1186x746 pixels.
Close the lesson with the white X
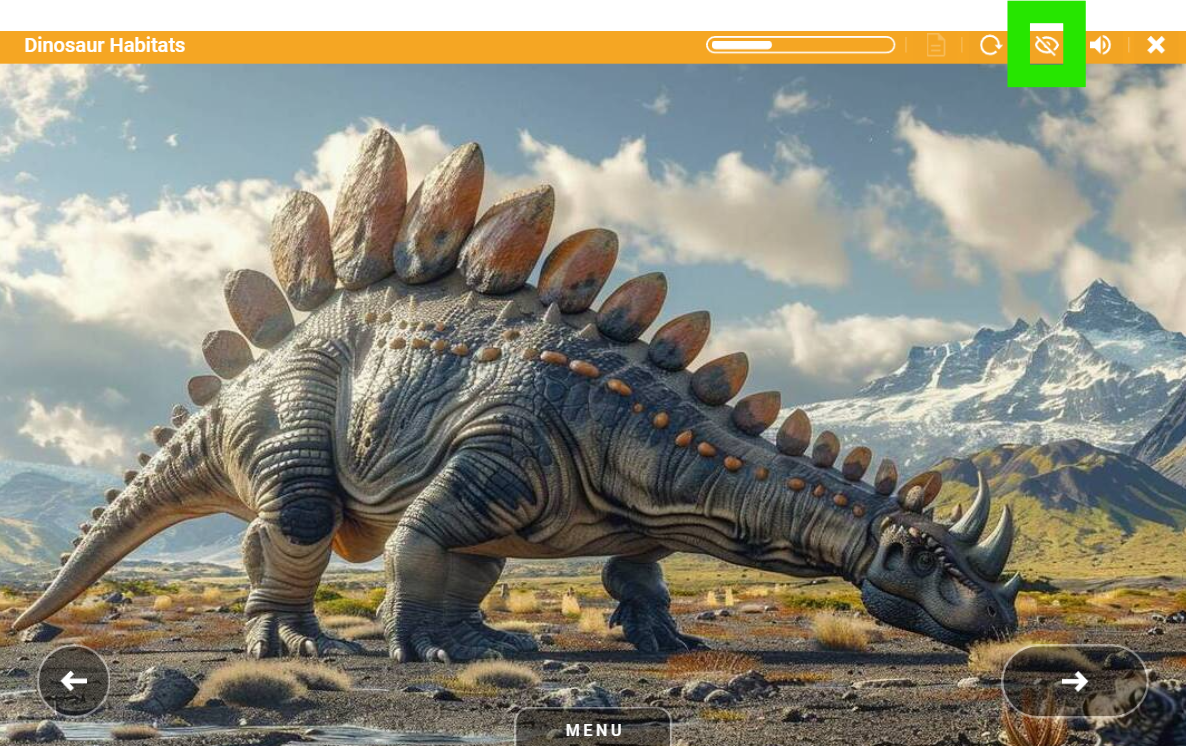[x=1156, y=45]
